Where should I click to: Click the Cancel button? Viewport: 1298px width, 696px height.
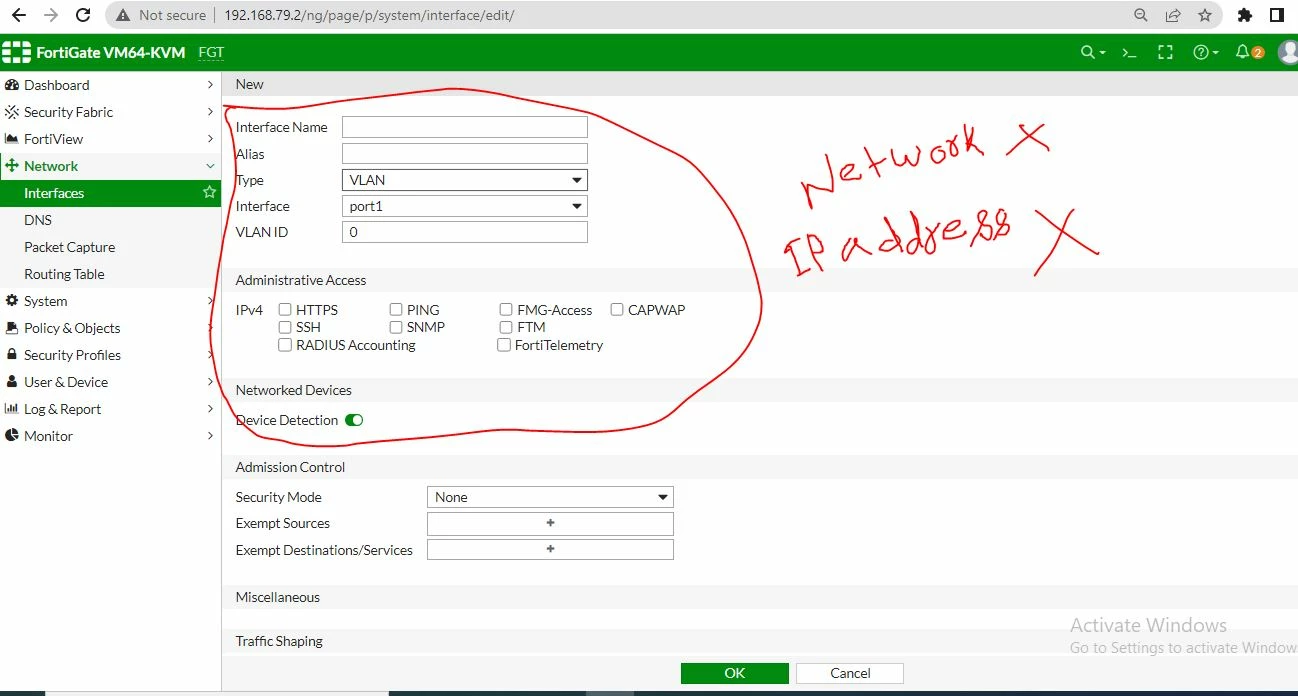(850, 673)
